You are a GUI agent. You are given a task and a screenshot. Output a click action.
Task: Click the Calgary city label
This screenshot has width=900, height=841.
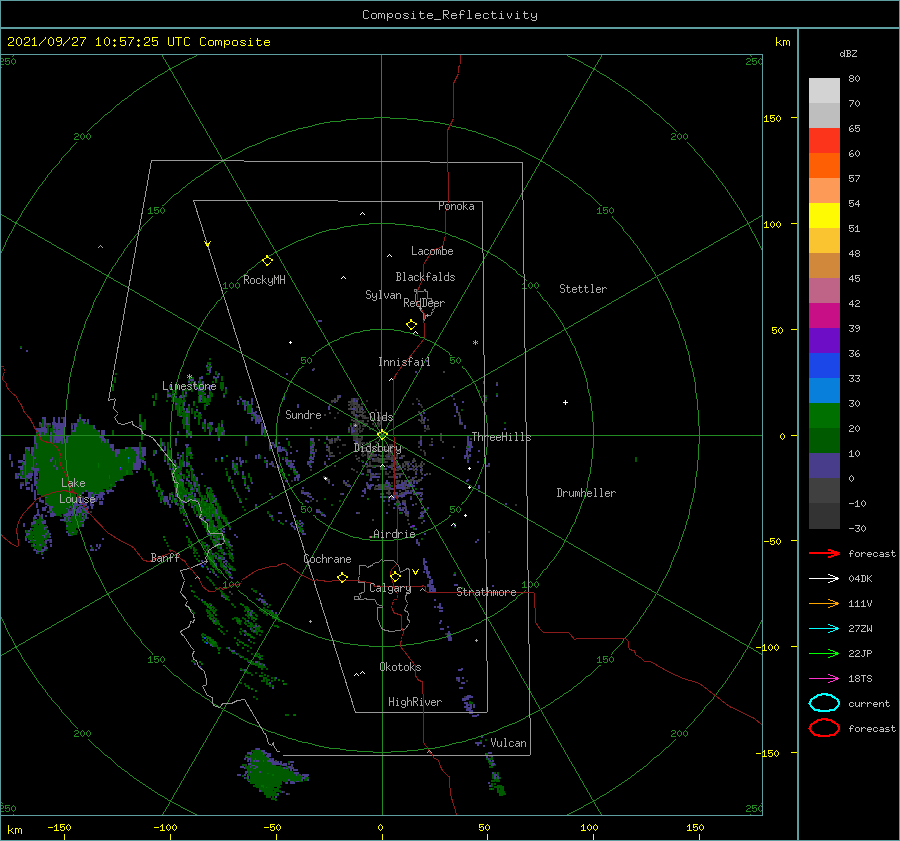[x=390, y=588]
